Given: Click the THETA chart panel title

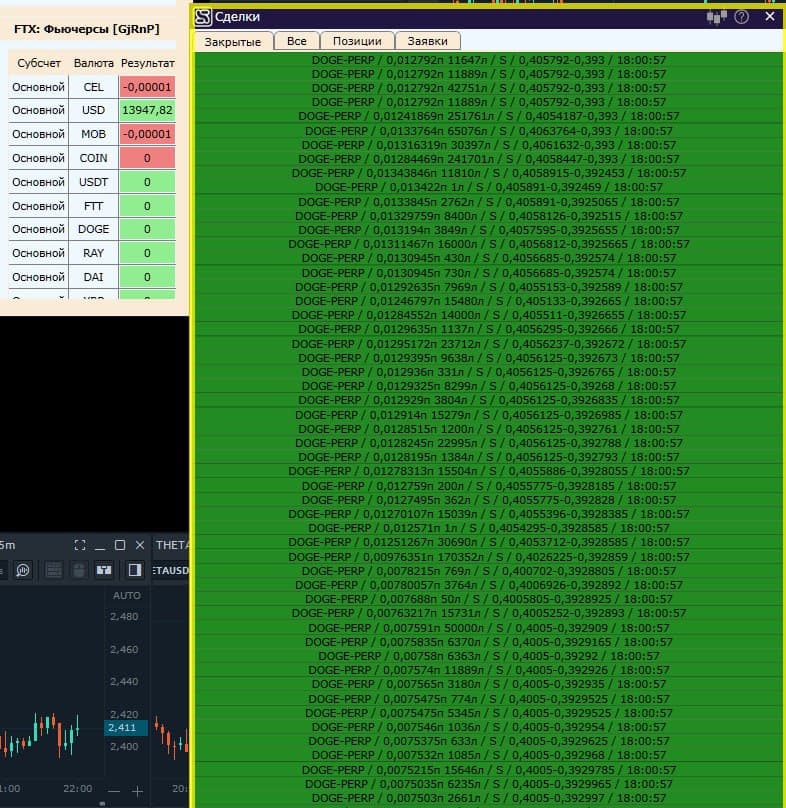Looking at the screenshot, I should coord(172,545).
